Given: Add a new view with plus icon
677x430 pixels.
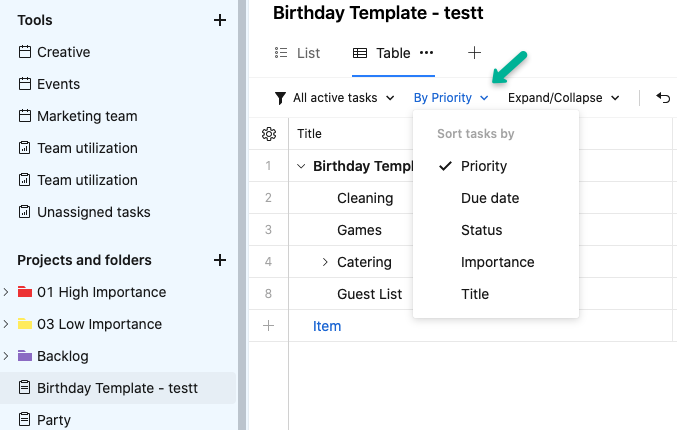Looking at the screenshot, I should pyautogui.click(x=474, y=53).
